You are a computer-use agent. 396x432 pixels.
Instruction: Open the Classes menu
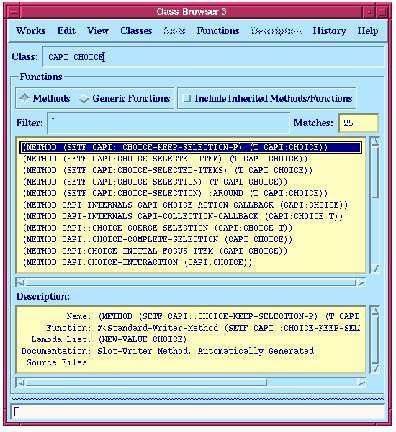click(136, 31)
